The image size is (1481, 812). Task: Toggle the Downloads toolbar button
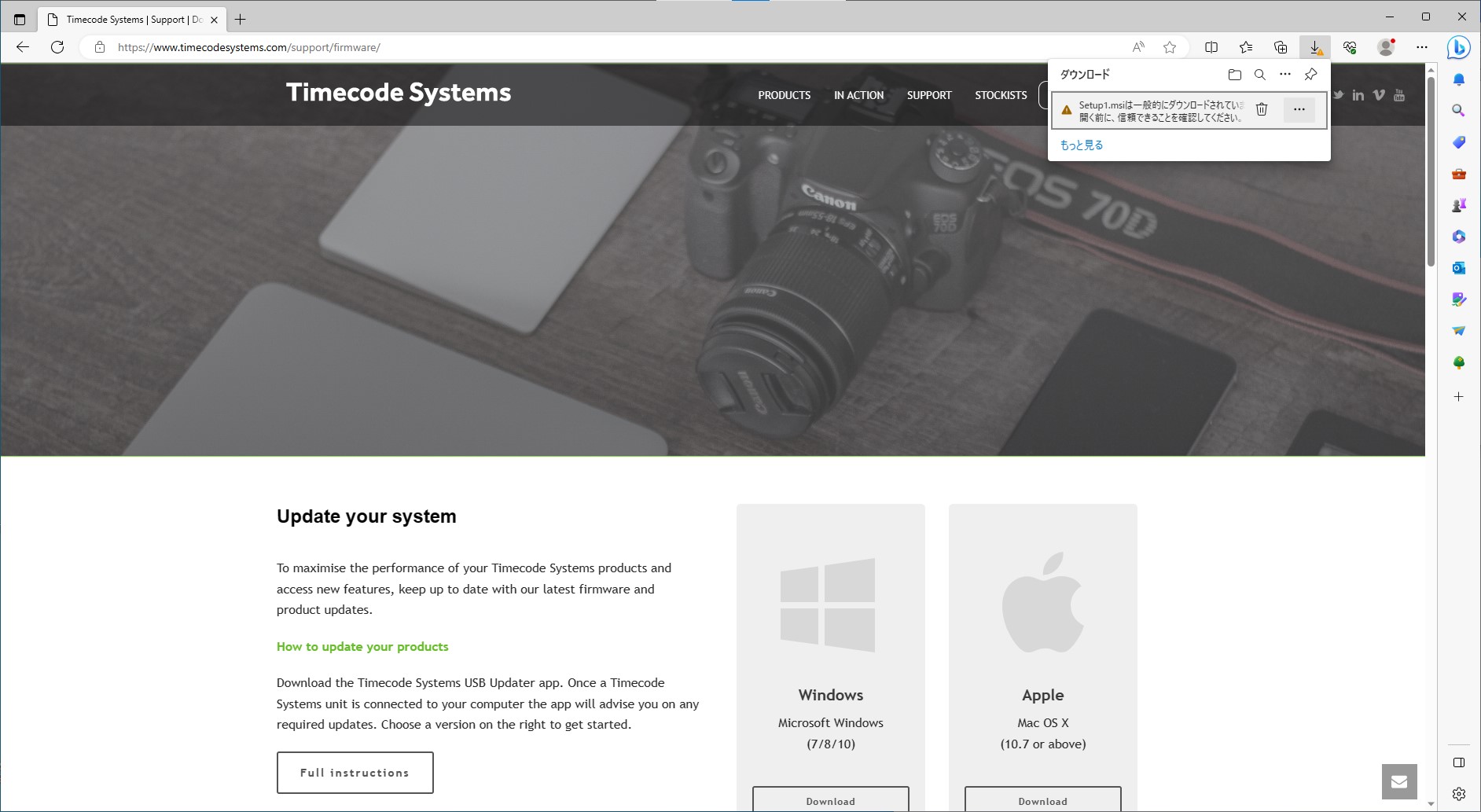pos(1315,47)
